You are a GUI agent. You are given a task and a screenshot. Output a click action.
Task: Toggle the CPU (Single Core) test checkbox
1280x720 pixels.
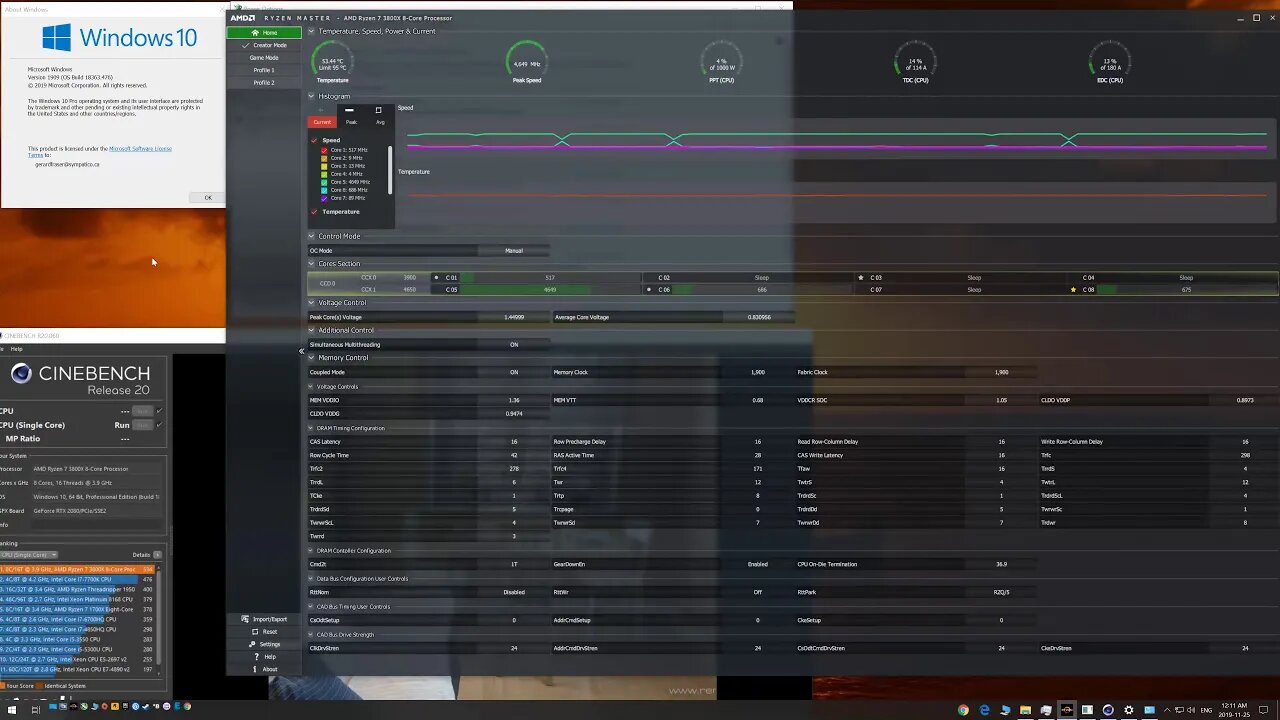tap(159, 425)
